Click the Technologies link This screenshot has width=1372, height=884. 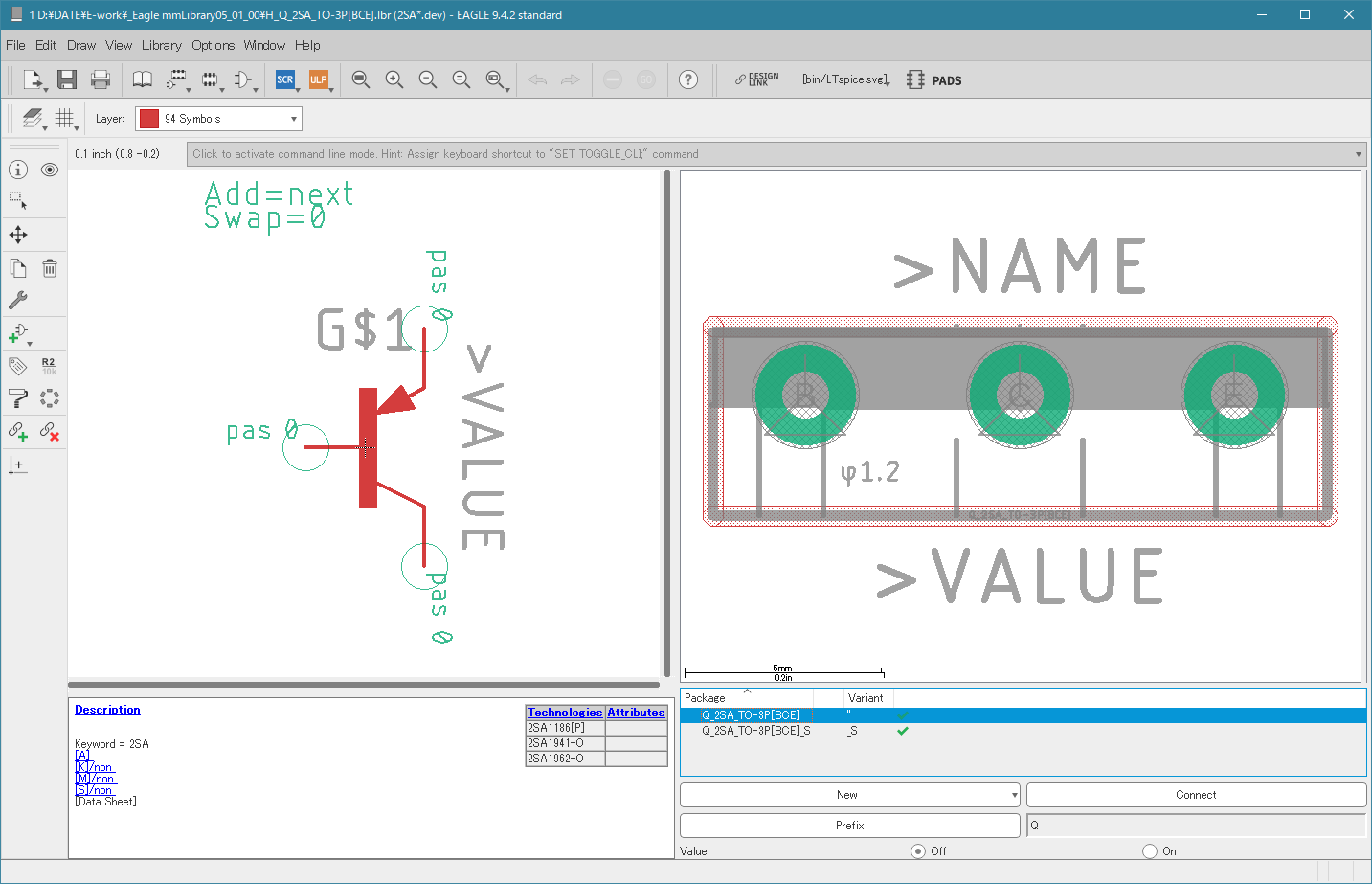click(x=565, y=713)
